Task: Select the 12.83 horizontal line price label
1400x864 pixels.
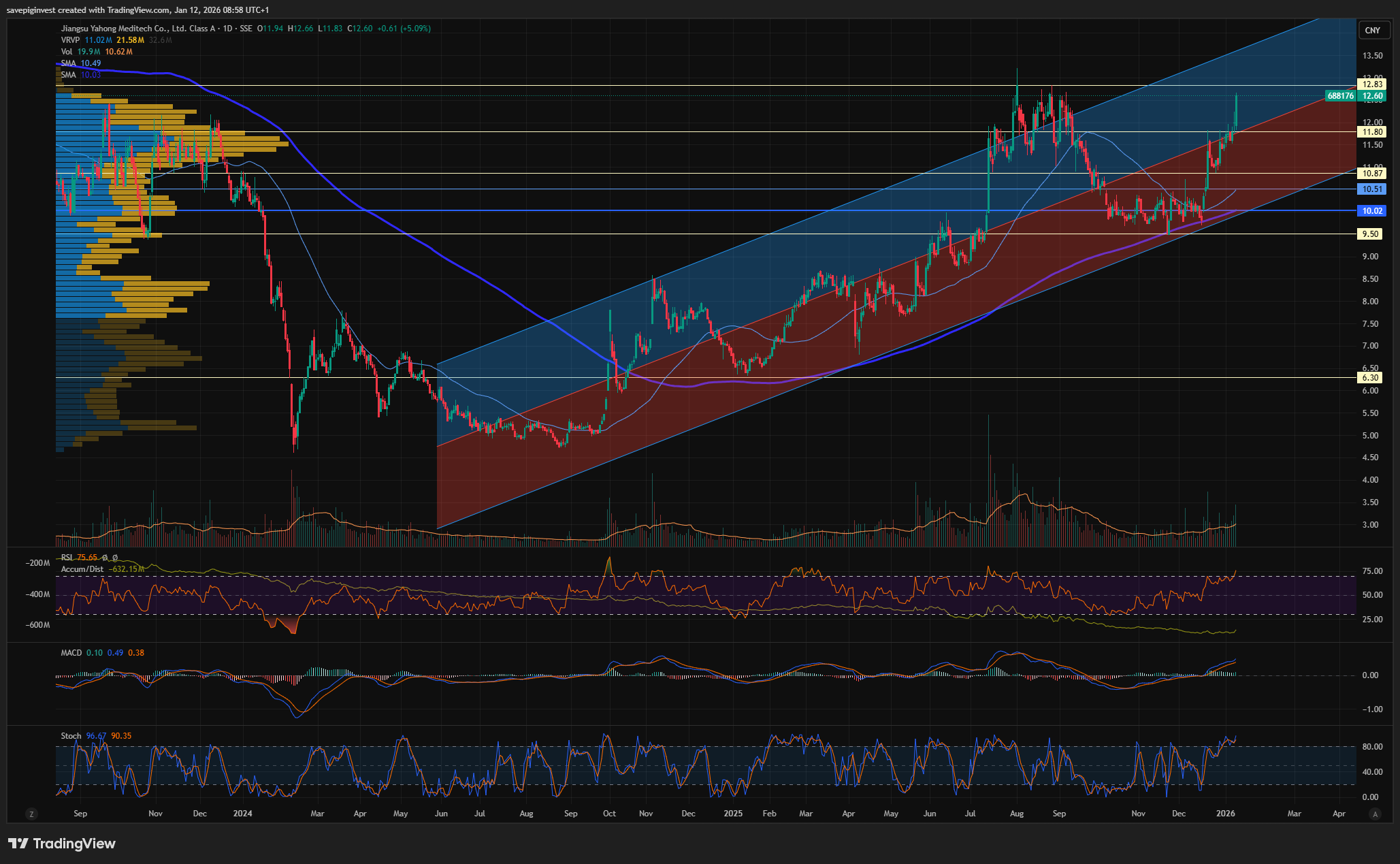Action: [1372, 84]
